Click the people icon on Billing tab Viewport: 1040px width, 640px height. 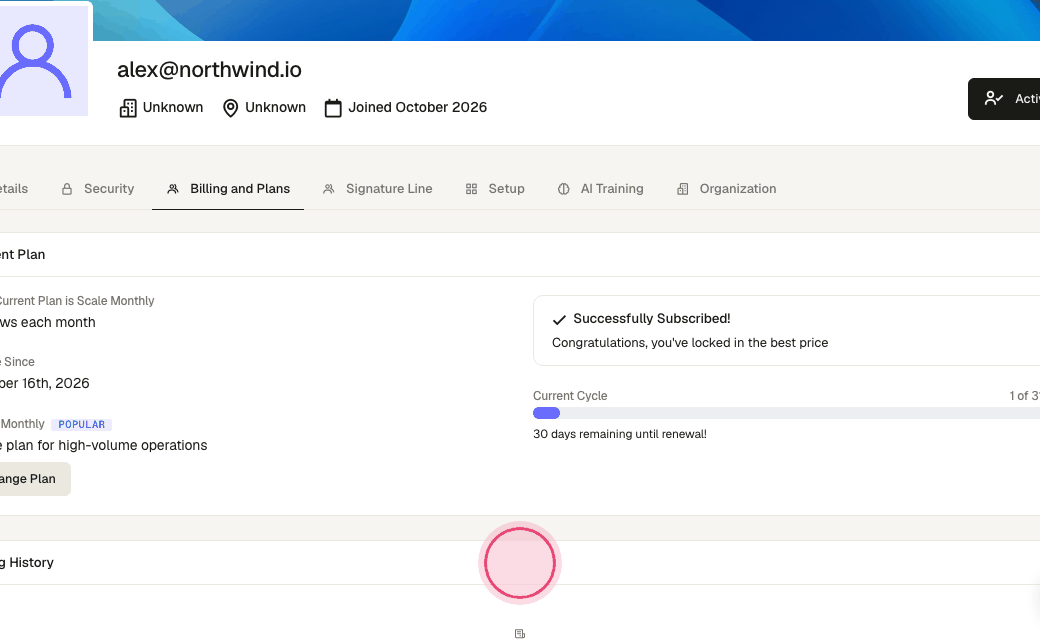click(173, 189)
